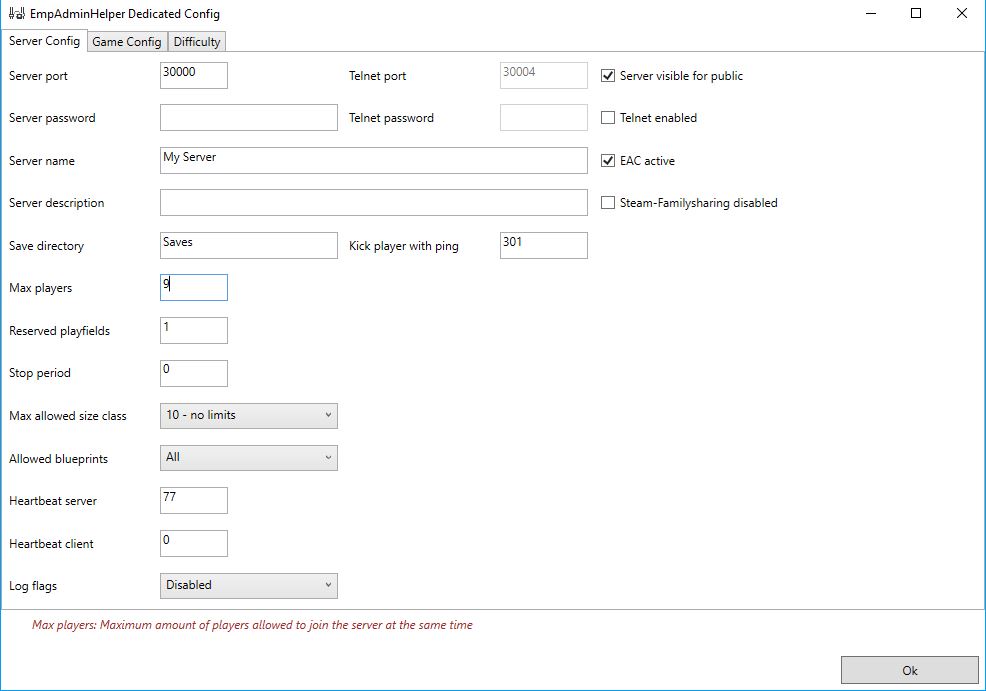This screenshot has width=986, height=691.
Task: Check Steam-Familysharing disabled
Action: point(608,203)
